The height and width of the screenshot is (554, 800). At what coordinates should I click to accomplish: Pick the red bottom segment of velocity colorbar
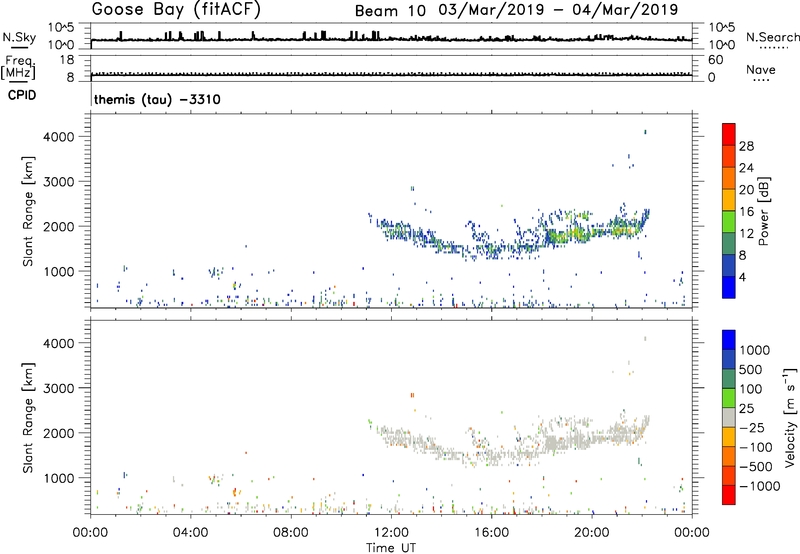pyautogui.click(x=729, y=495)
